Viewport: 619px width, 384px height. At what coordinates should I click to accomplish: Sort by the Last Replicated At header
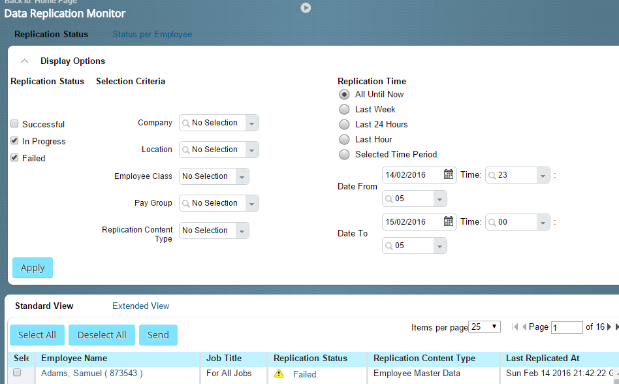(559, 358)
